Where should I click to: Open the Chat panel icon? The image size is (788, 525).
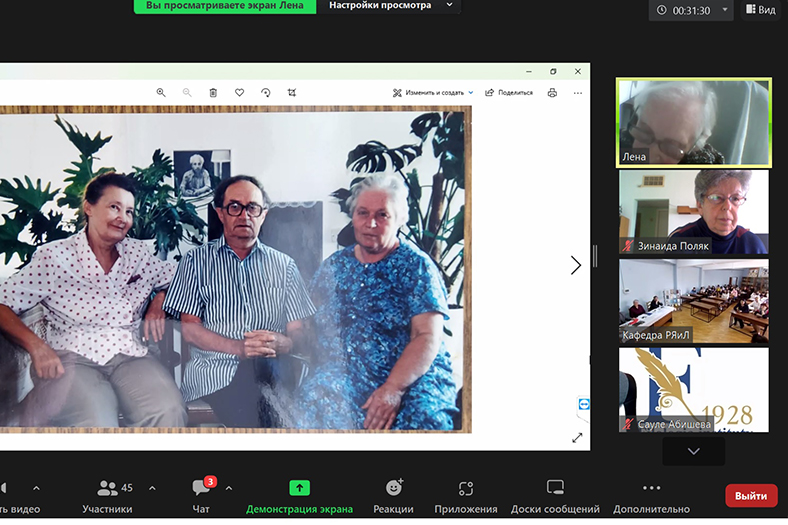pos(201,489)
